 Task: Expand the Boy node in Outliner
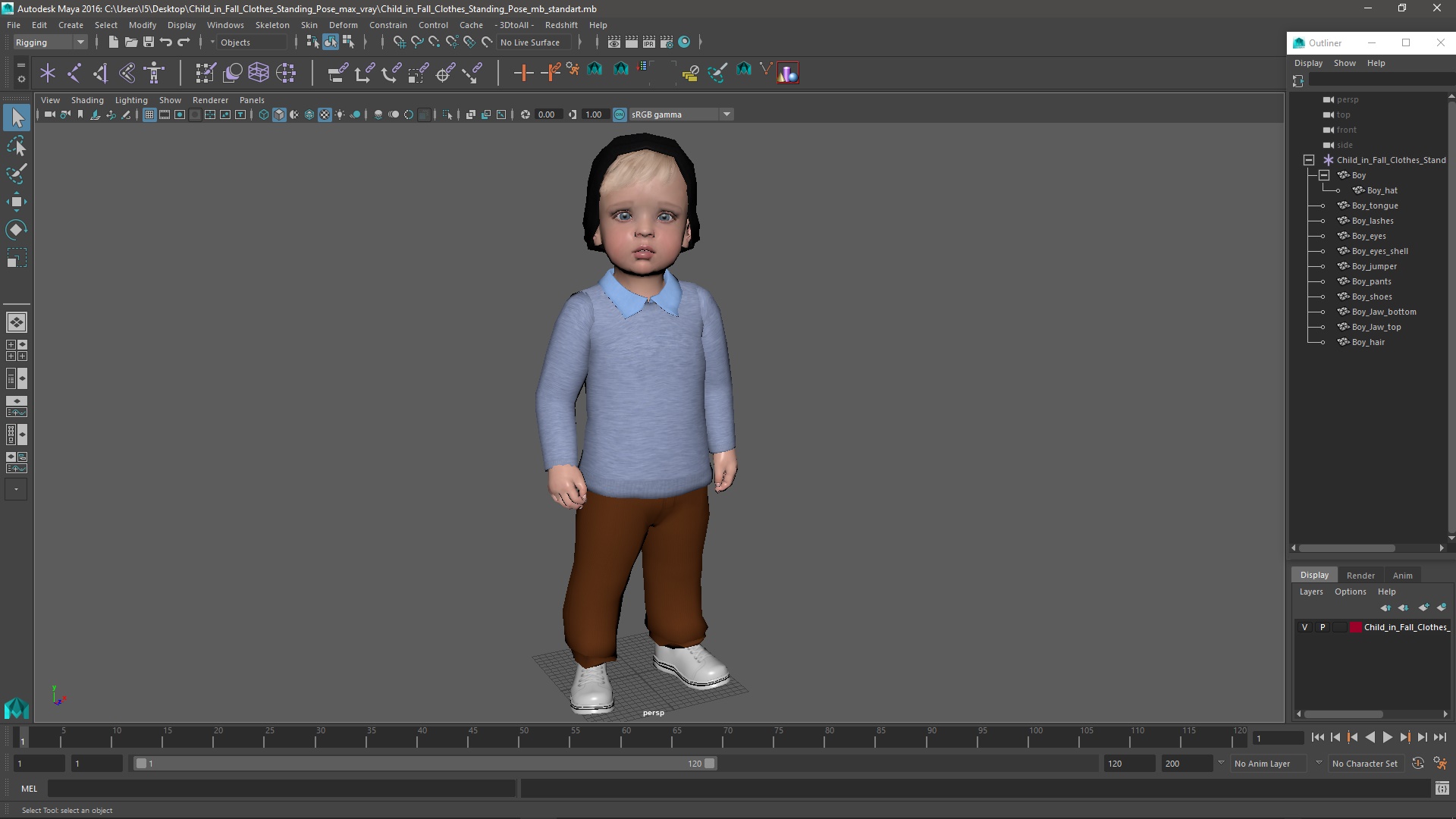point(1323,175)
